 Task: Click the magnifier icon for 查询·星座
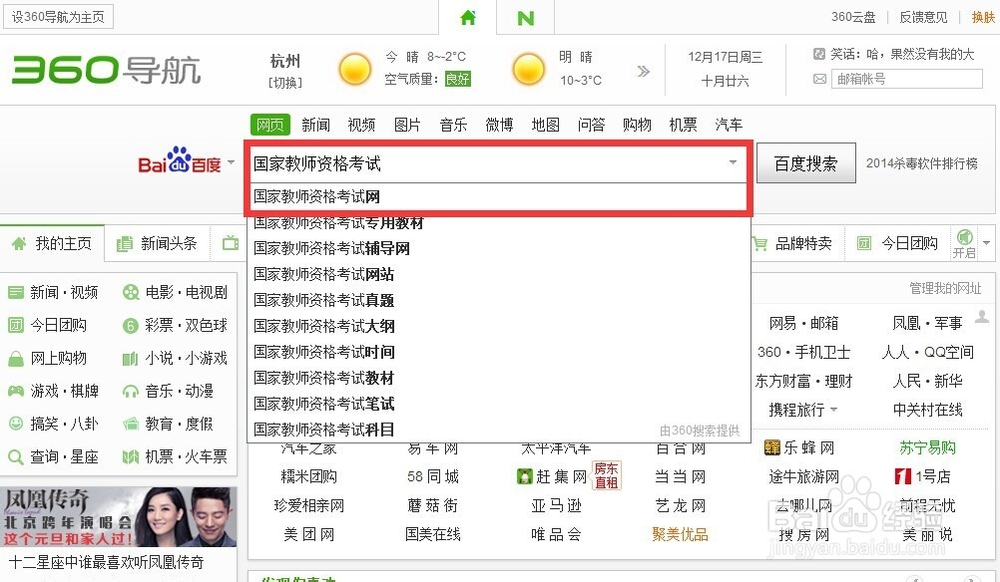[15, 457]
